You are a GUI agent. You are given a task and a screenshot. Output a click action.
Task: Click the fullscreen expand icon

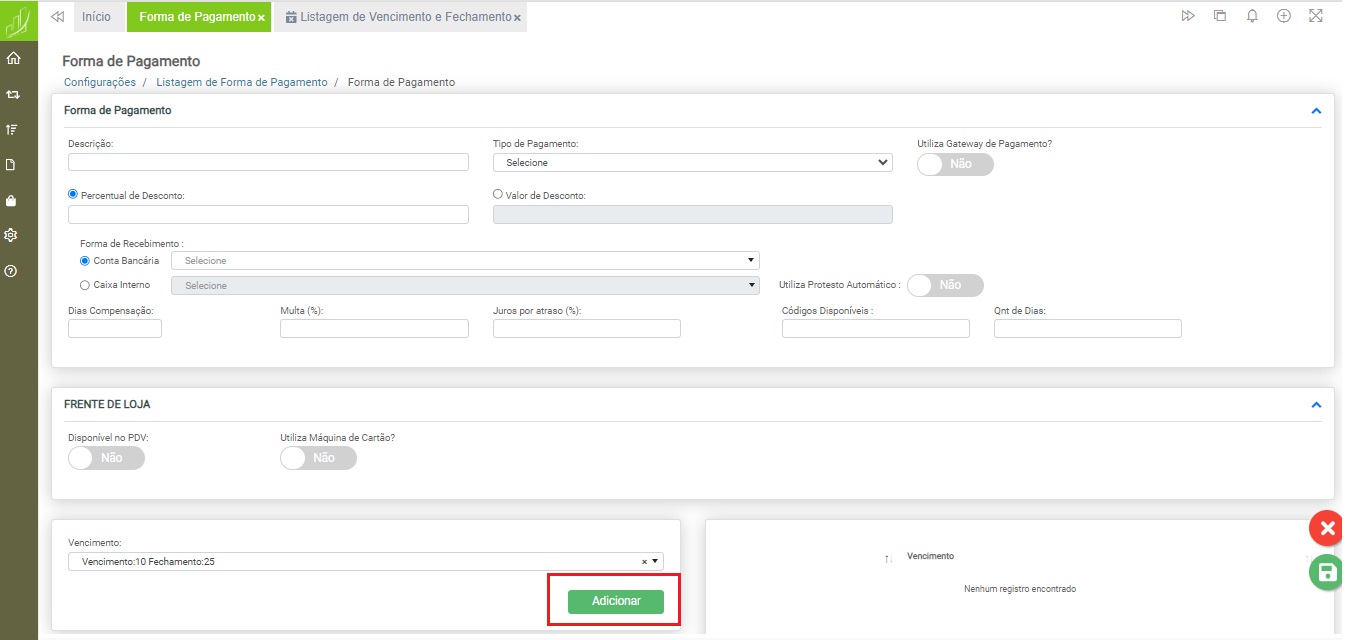click(x=1315, y=16)
